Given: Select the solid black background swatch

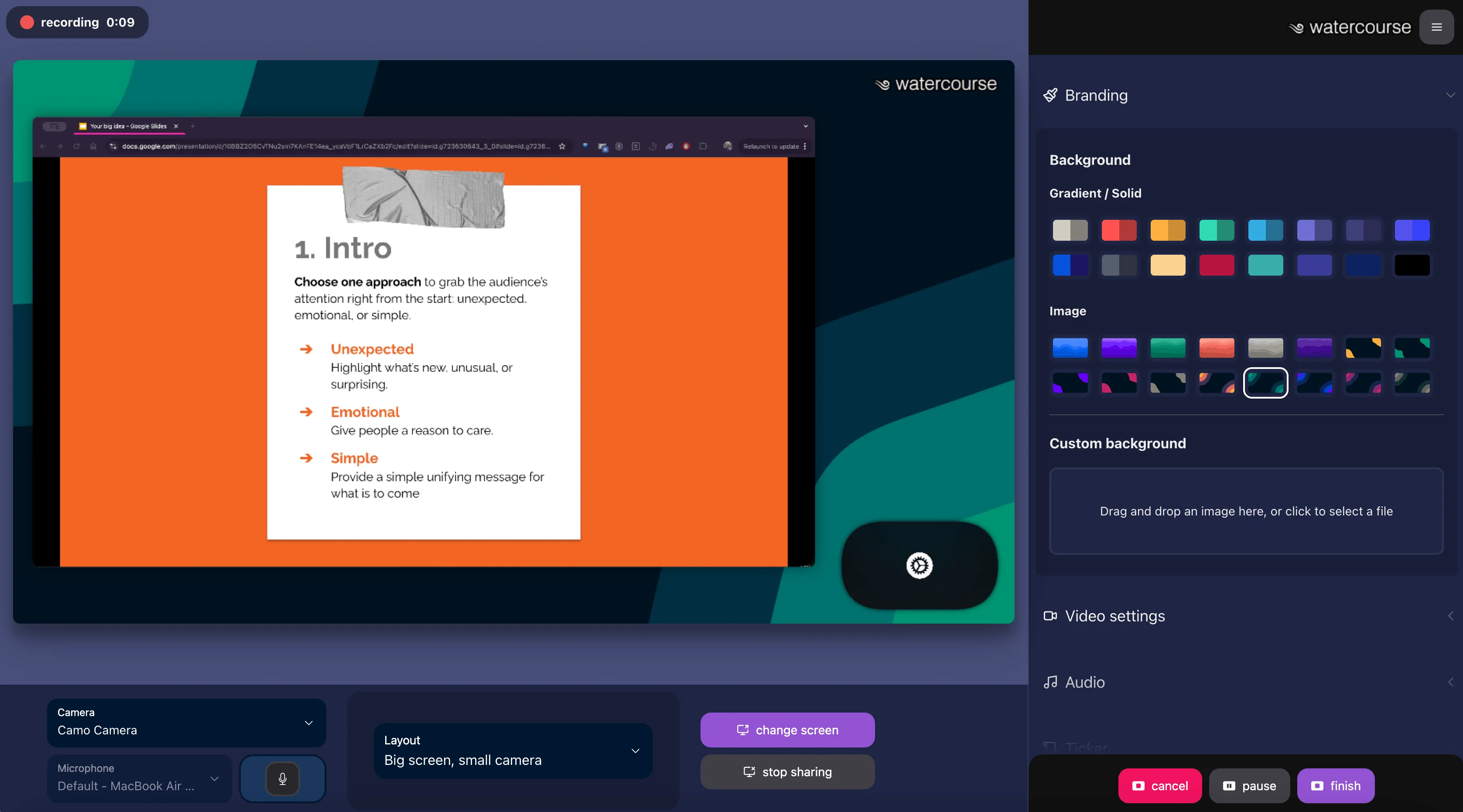Looking at the screenshot, I should pyautogui.click(x=1412, y=265).
